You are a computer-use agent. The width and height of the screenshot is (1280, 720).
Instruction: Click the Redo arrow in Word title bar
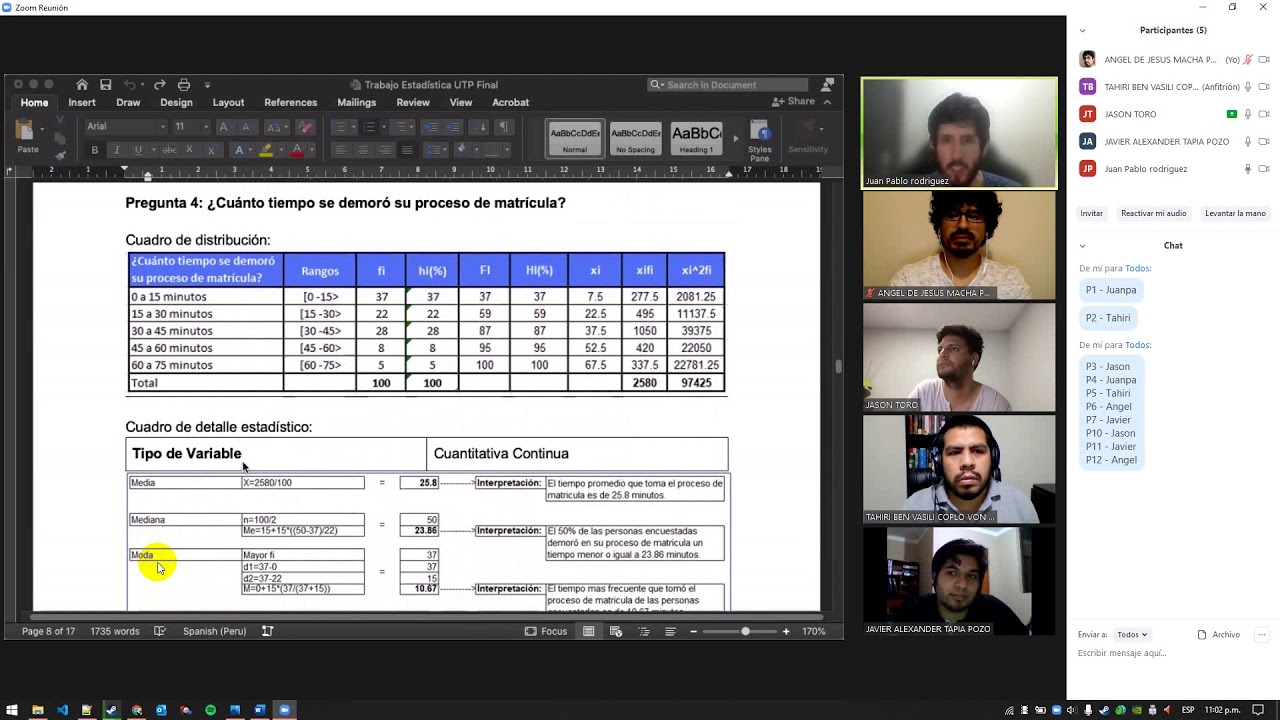point(159,85)
